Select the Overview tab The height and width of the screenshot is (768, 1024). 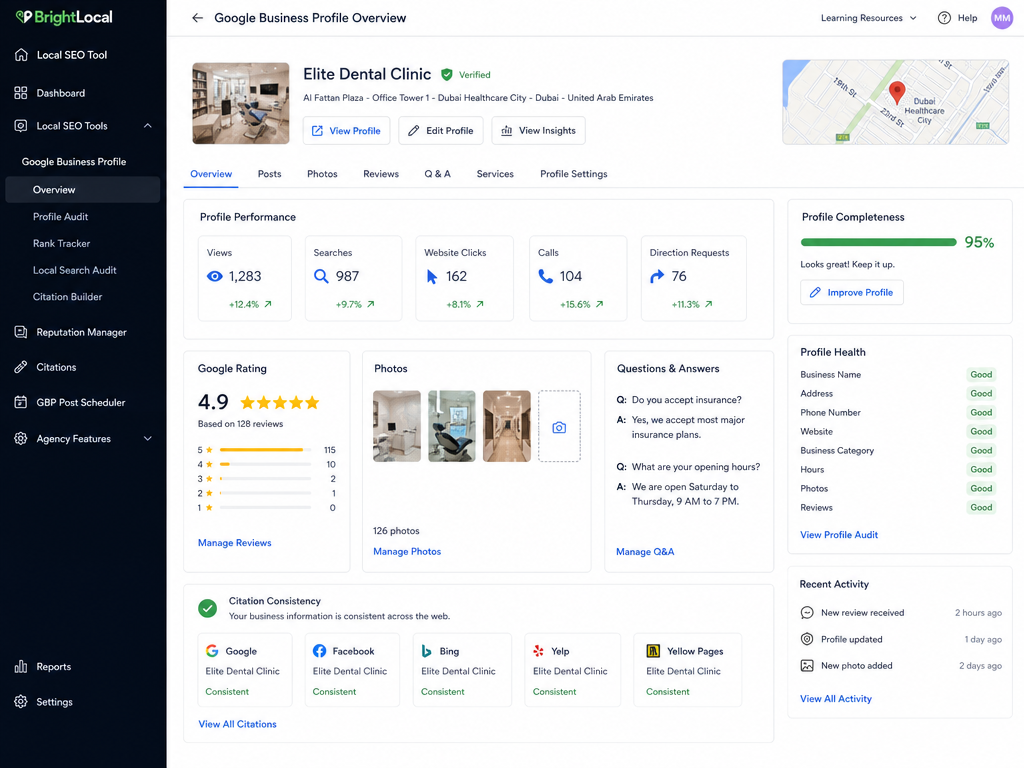tap(211, 174)
